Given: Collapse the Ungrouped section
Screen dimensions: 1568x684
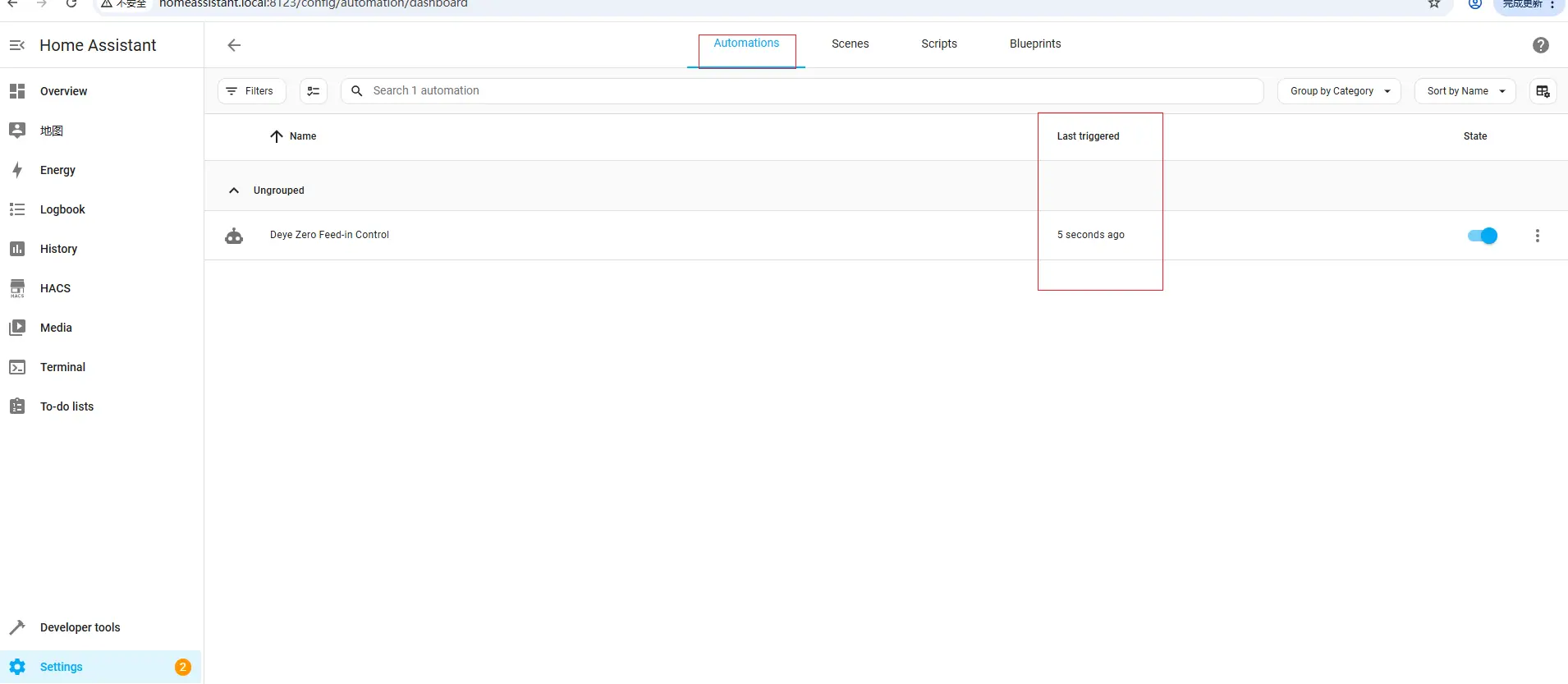Looking at the screenshot, I should pos(234,191).
